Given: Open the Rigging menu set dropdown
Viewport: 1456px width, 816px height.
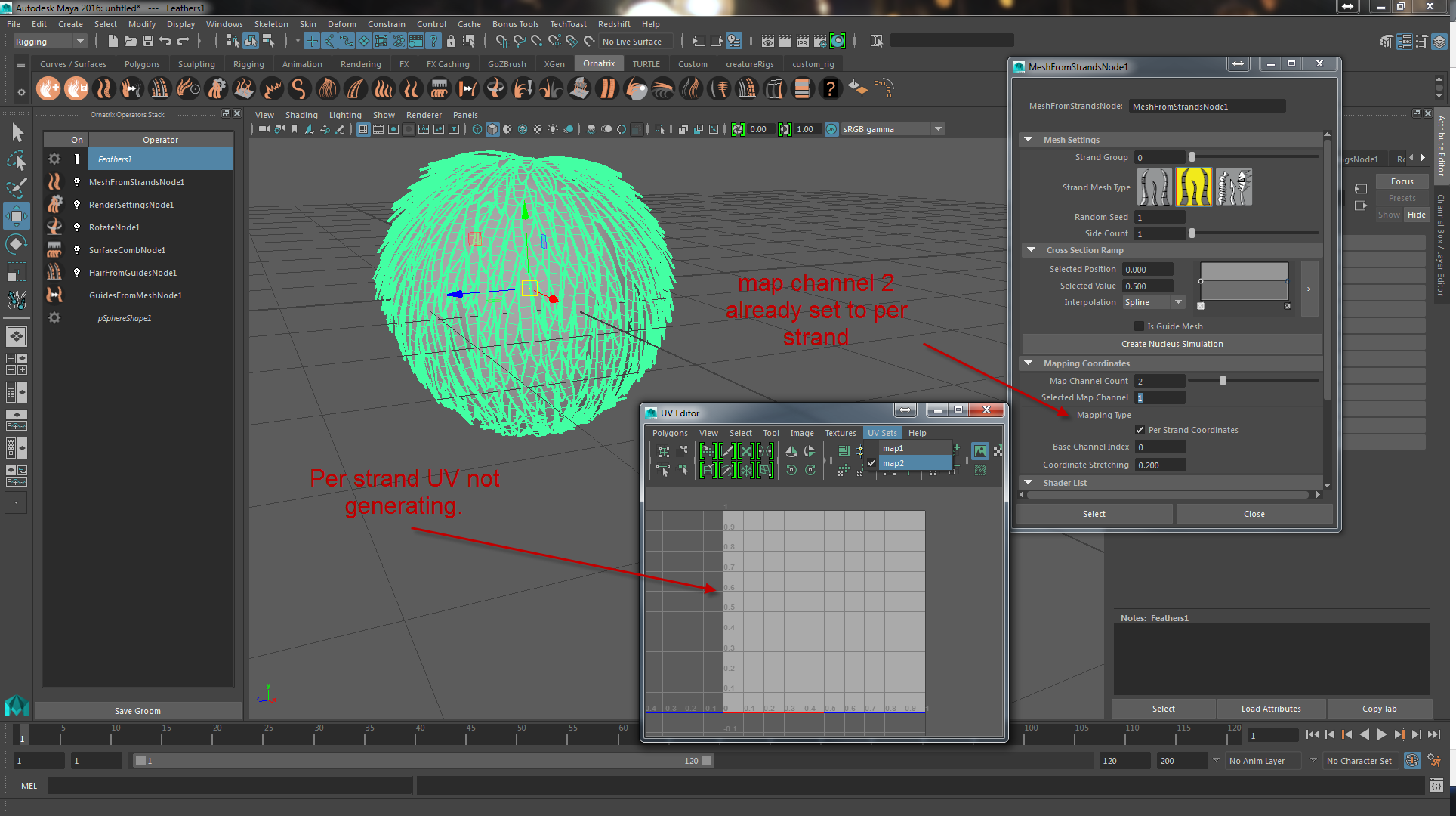Looking at the screenshot, I should coord(50,42).
